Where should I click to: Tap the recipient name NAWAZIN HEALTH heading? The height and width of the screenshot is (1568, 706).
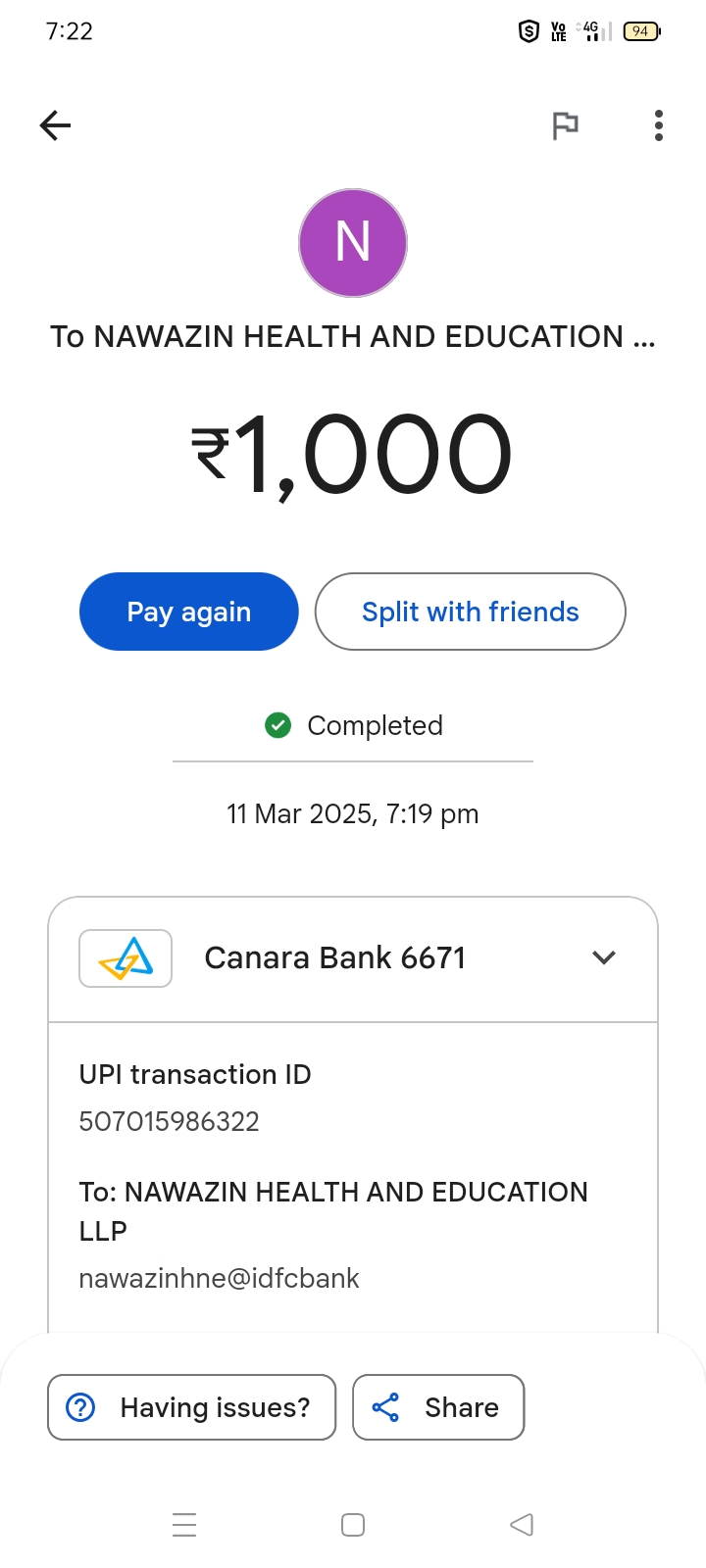pyautogui.click(x=352, y=336)
